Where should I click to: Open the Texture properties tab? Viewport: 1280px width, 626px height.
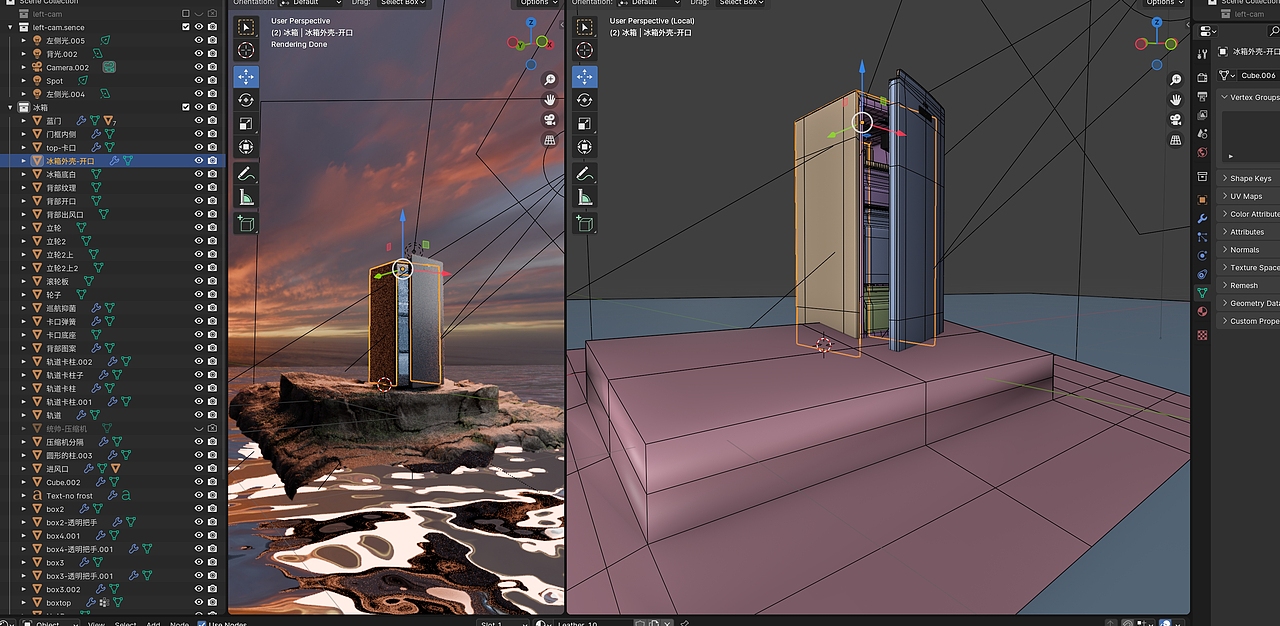[x=1202, y=335]
